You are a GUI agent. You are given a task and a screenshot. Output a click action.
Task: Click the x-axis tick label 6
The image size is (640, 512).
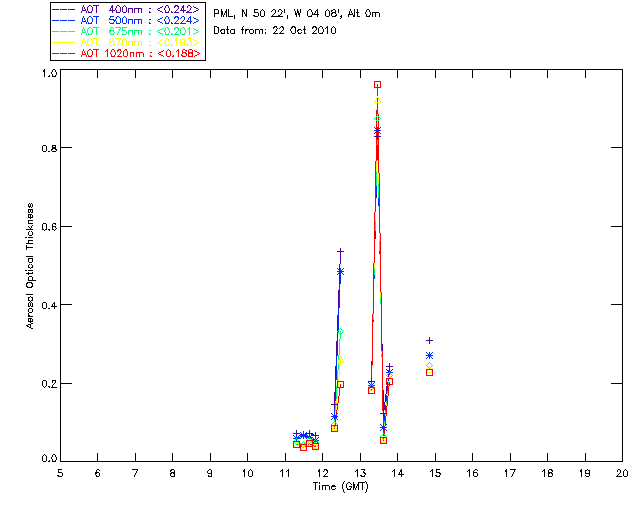click(x=98, y=473)
